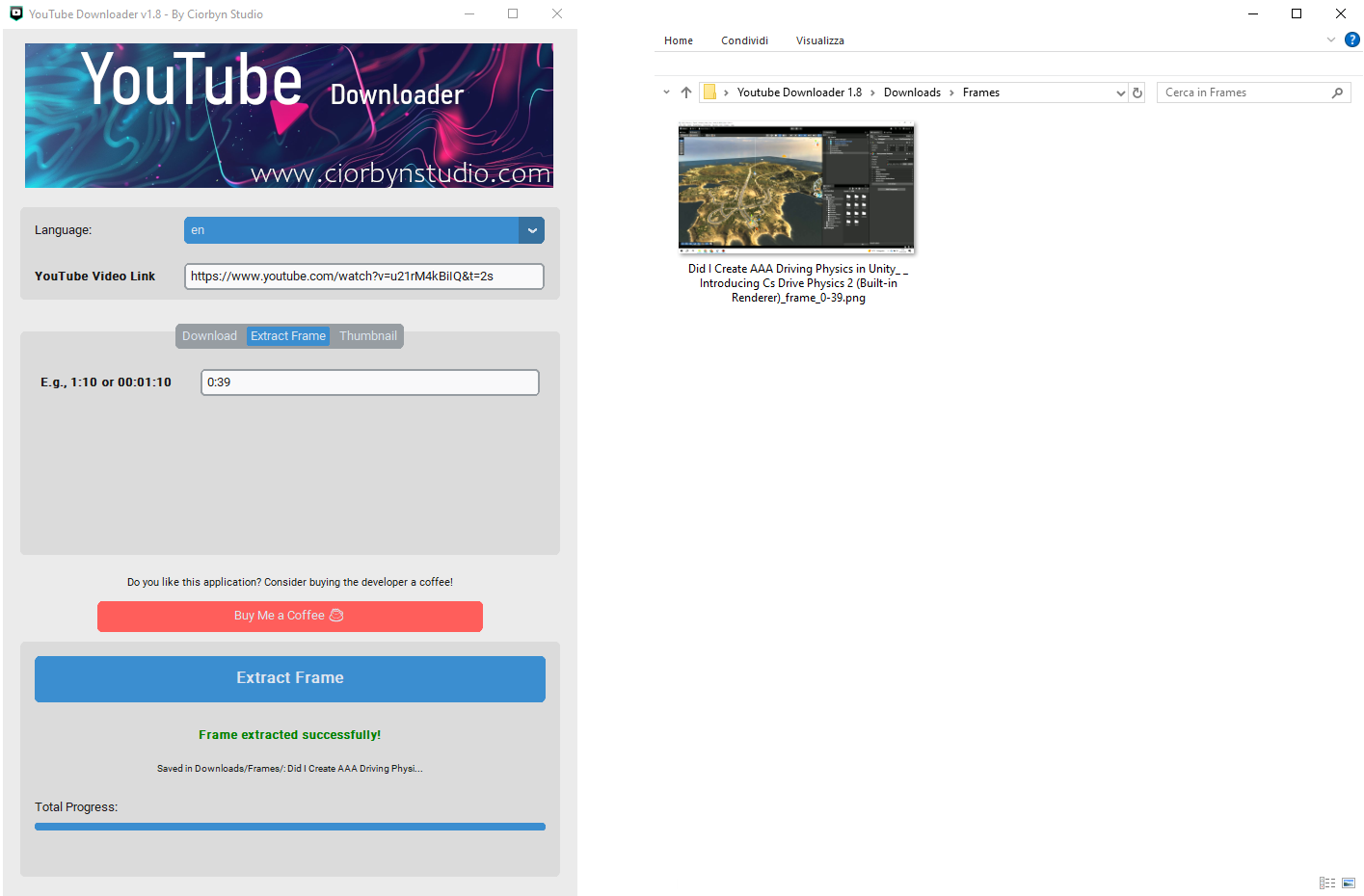Click the 'Saved in Downloads/Frames/' status text

click(290, 769)
